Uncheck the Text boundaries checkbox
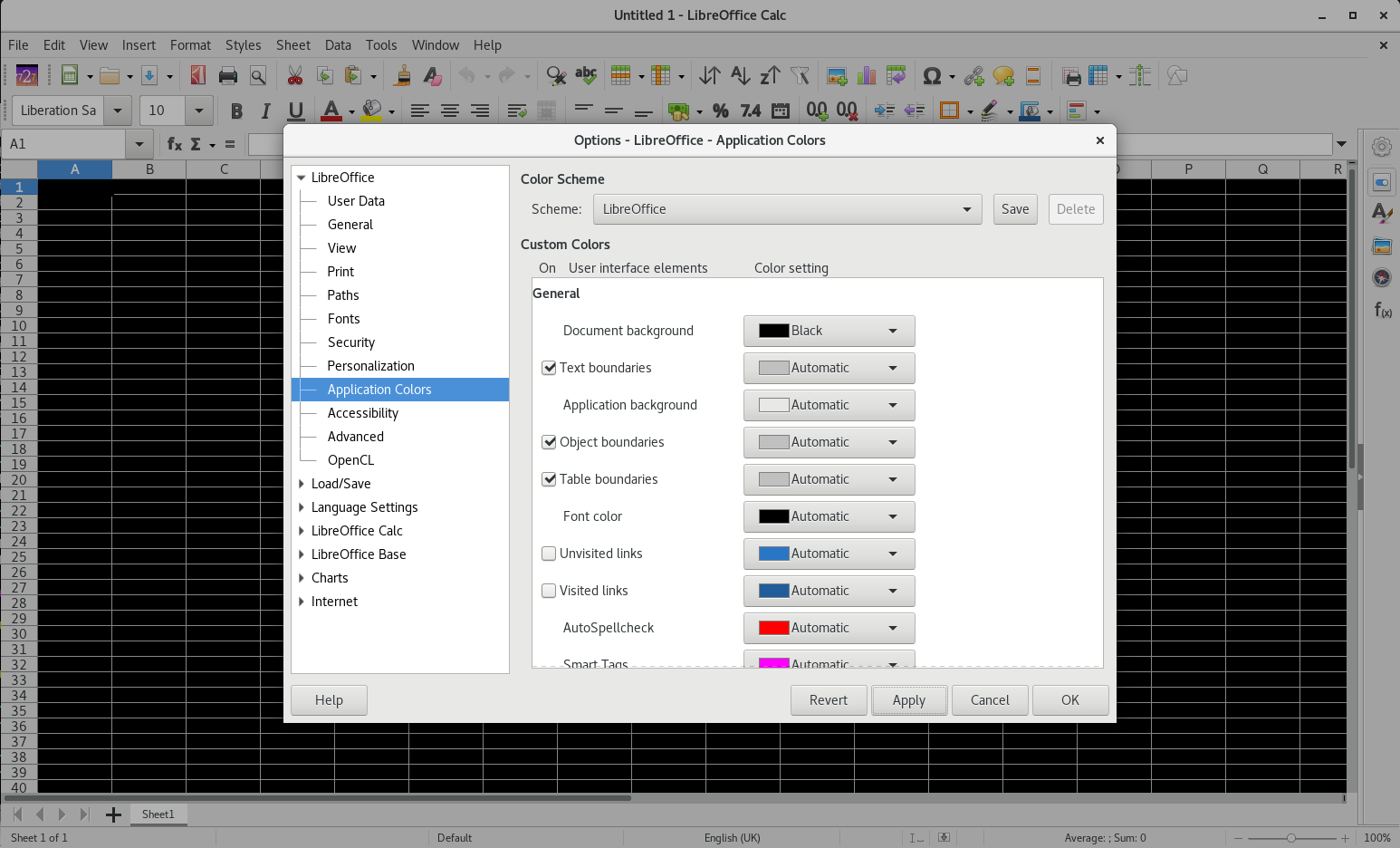The image size is (1400, 848). 549,368
